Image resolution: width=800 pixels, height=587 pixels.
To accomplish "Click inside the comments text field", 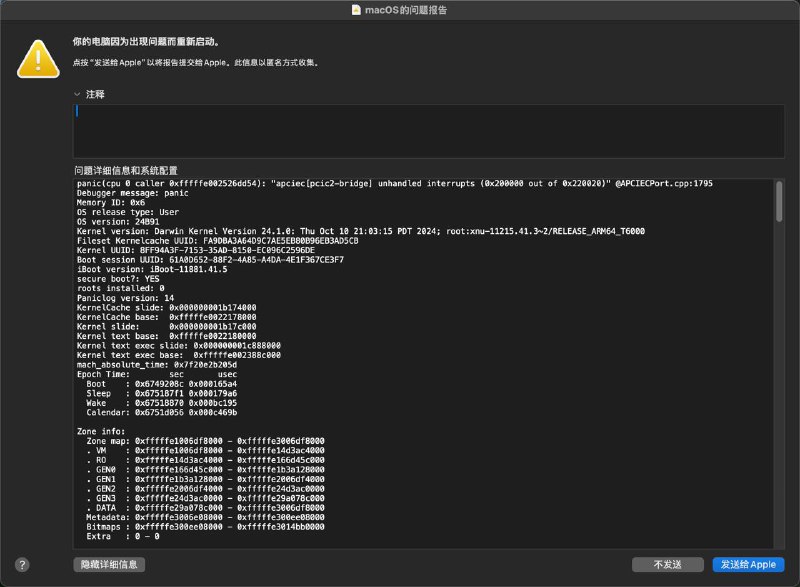I will pyautogui.click(x=429, y=131).
